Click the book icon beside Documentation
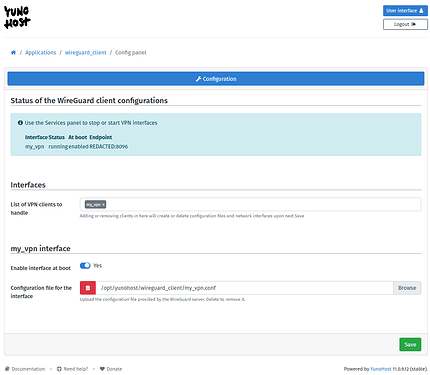The height and width of the screenshot is (375, 430). click(7, 369)
